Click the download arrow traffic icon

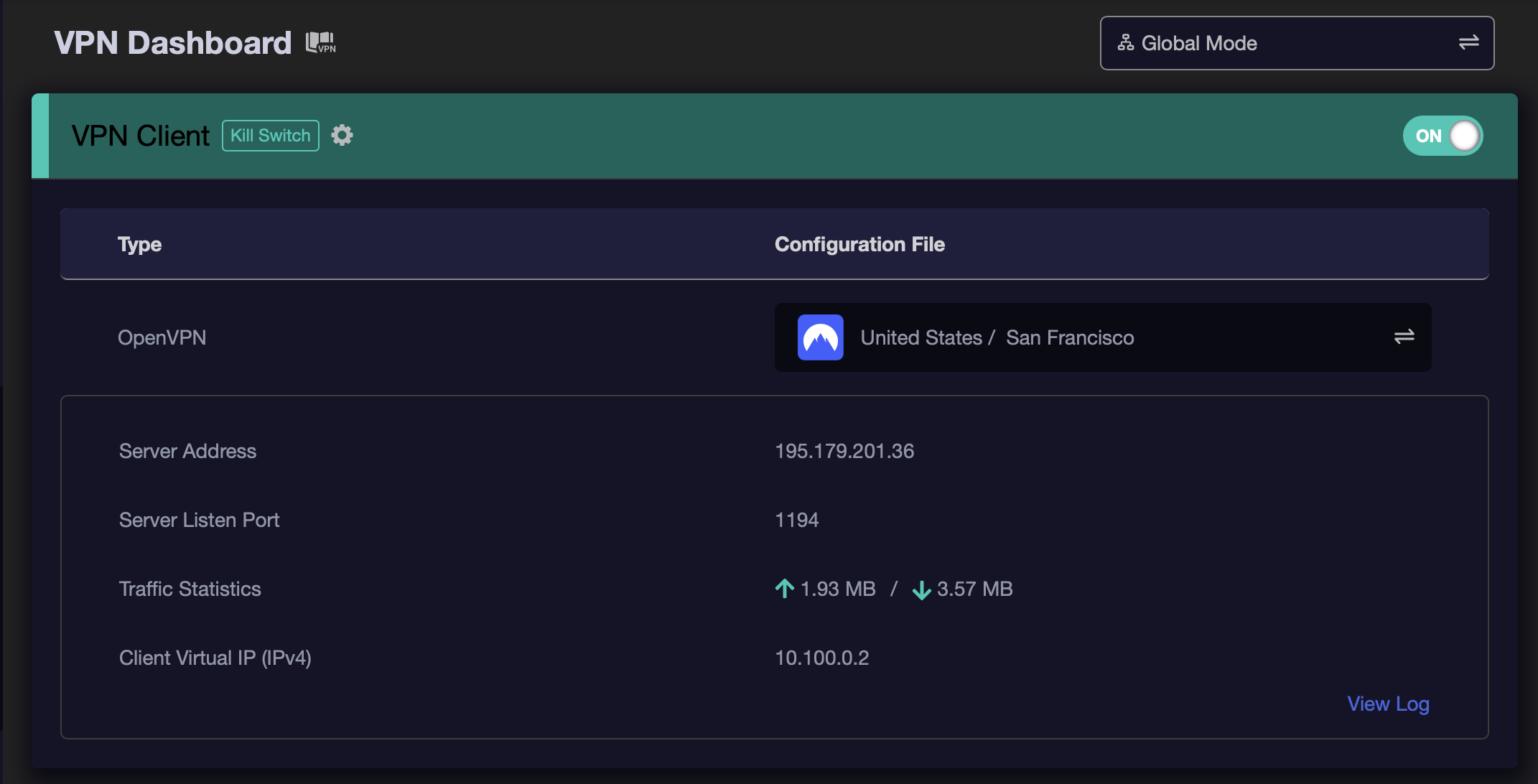pyautogui.click(x=921, y=590)
